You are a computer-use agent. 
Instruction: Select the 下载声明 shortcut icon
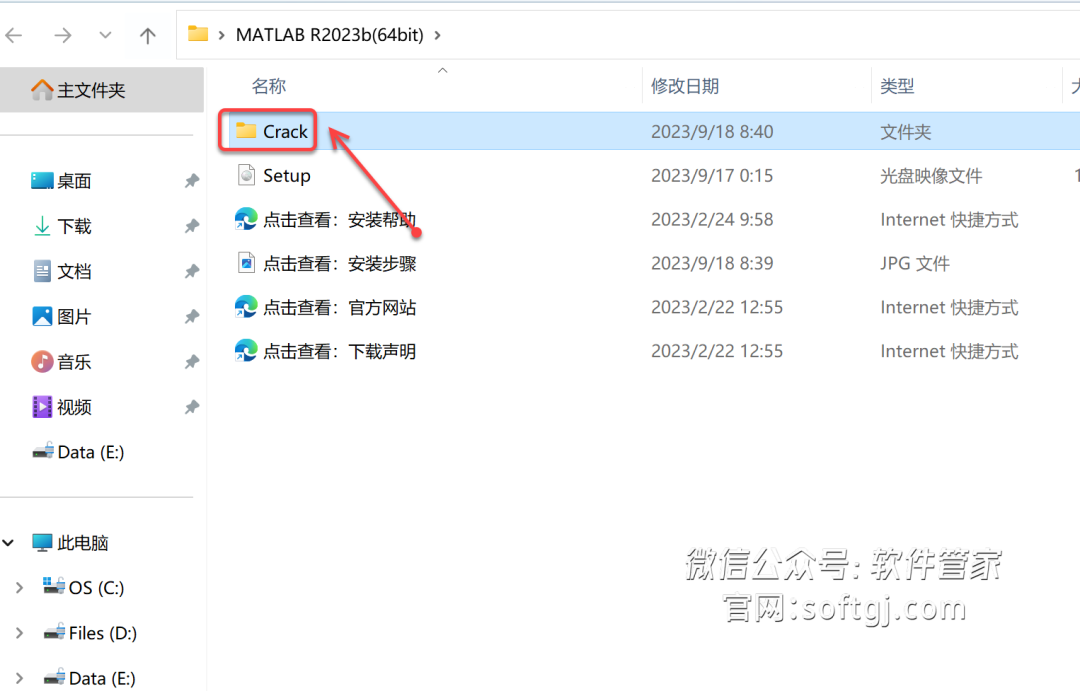tap(246, 351)
